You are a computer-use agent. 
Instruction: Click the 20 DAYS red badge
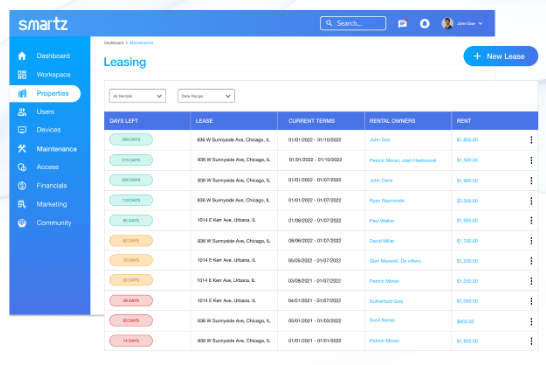click(131, 320)
